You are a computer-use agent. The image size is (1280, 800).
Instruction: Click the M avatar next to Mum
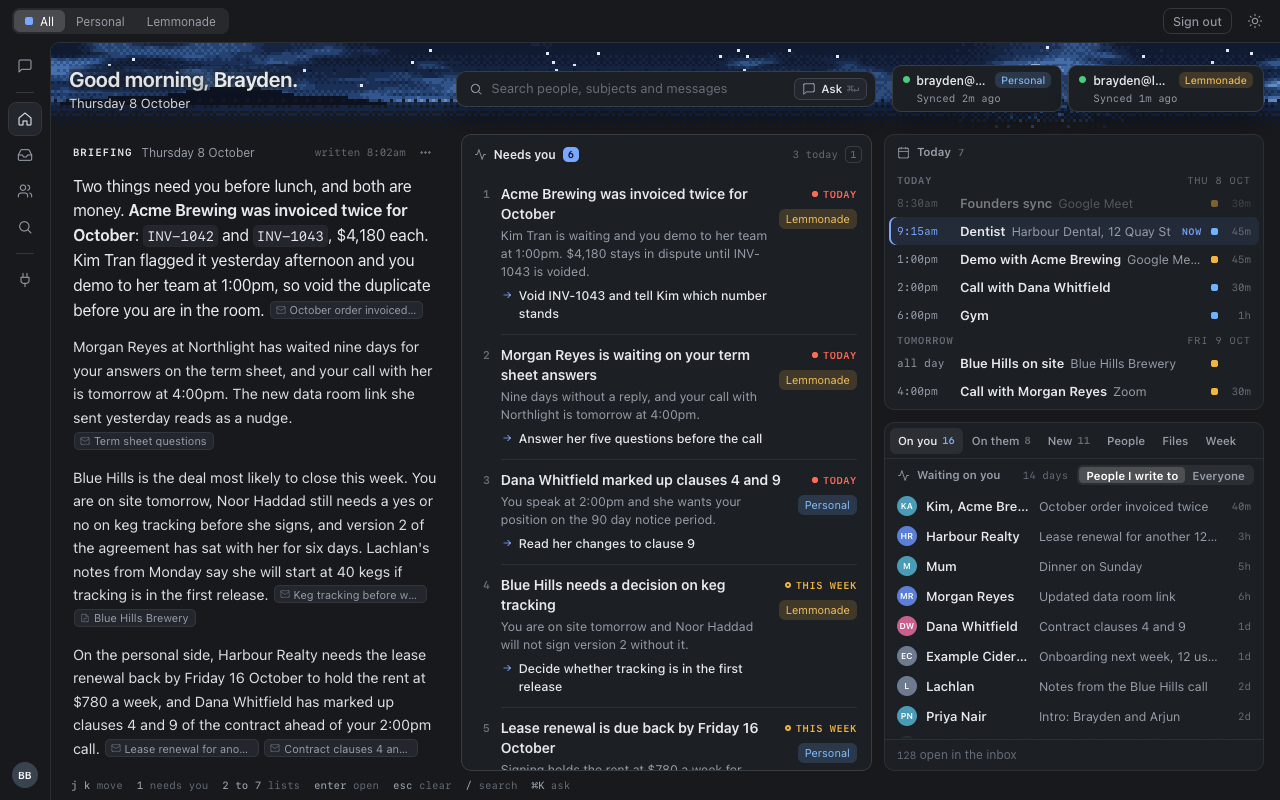click(907, 567)
